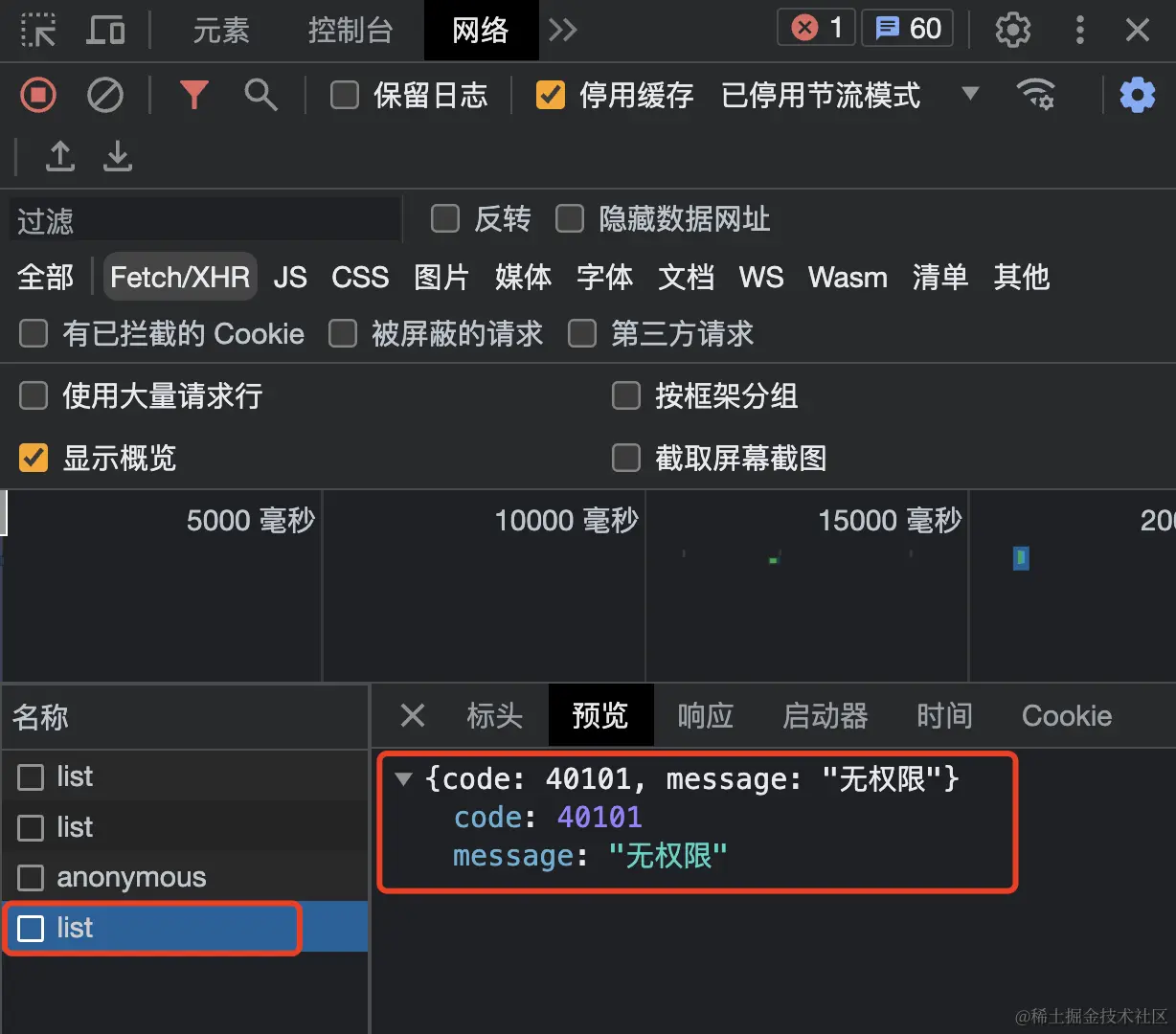Filter requests by 字体 type
1176x1034 pixels.
point(604,277)
